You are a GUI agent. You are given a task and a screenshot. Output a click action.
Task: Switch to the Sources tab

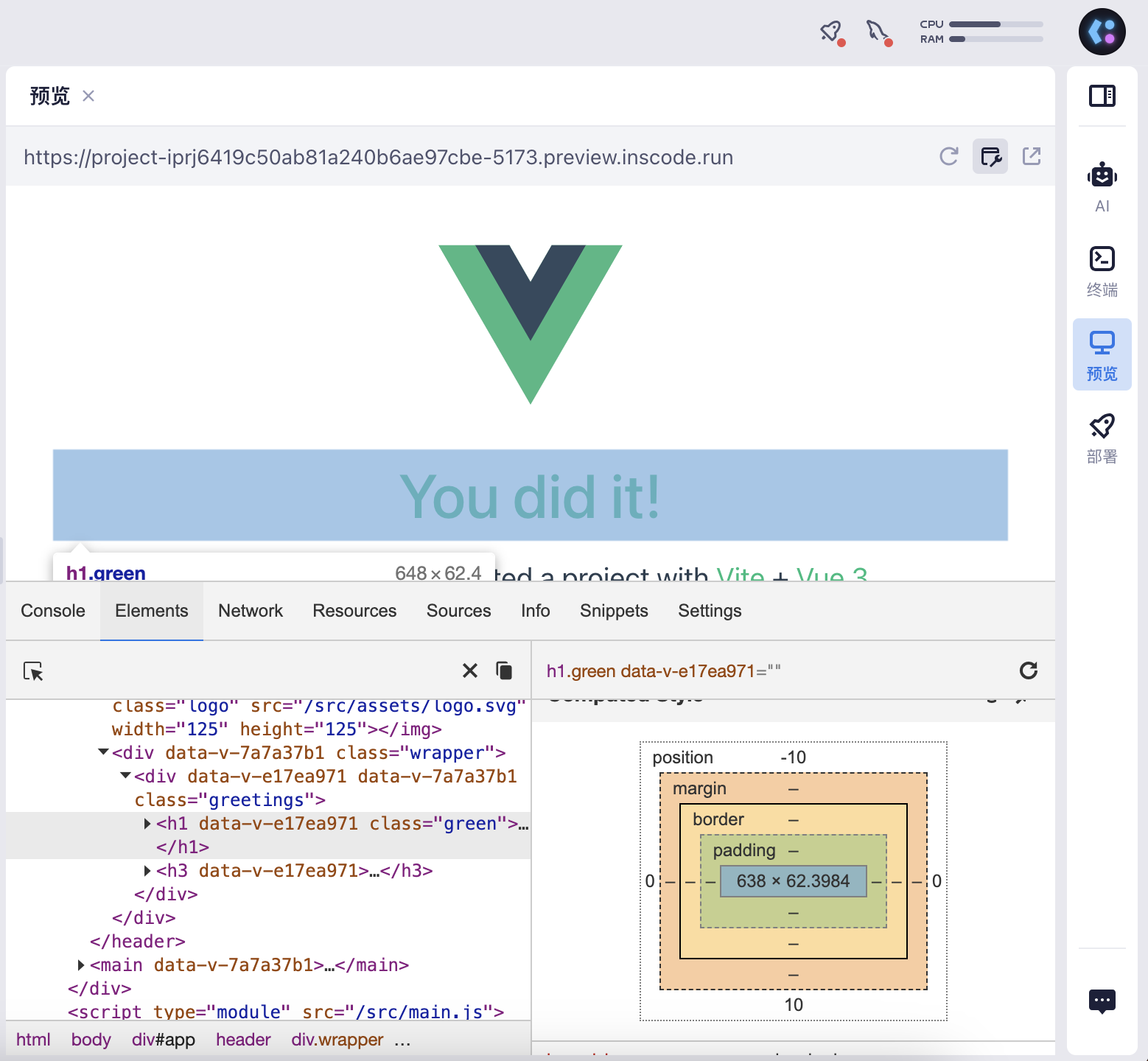458,611
